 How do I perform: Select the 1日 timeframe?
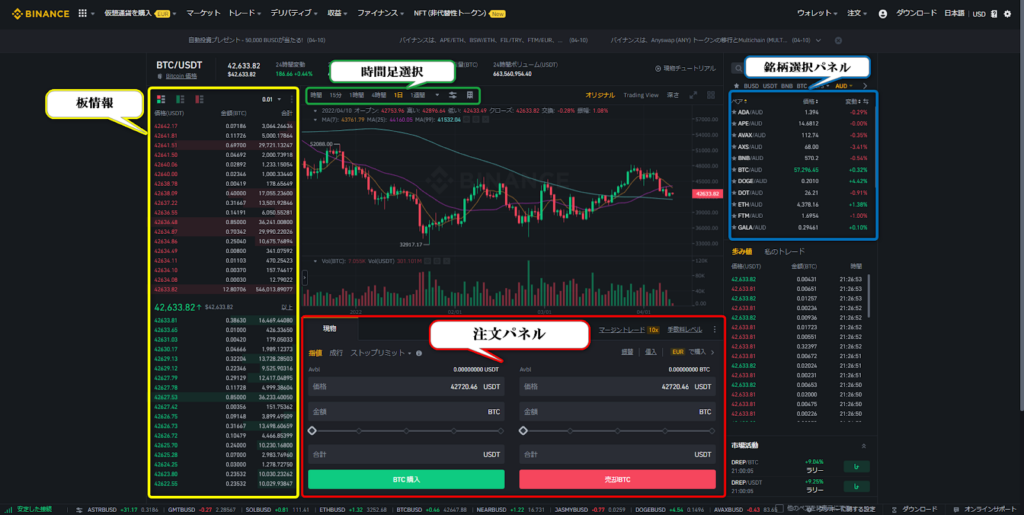pos(398,95)
